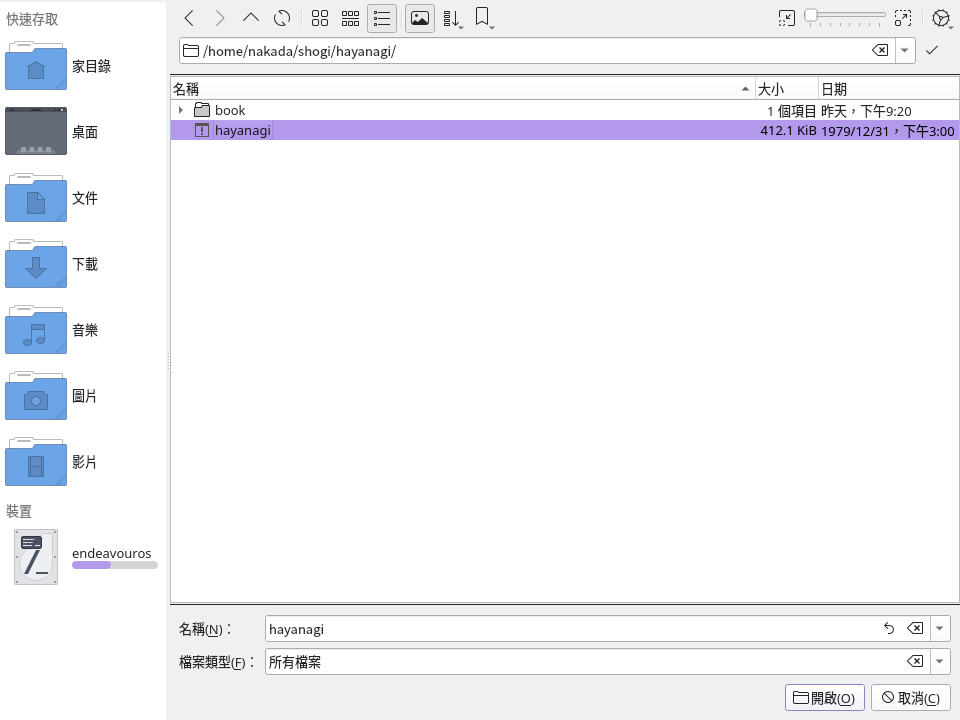Viewport: 960px width, 720px height.
Task: Select the book folder row
Action: (564, 110)
